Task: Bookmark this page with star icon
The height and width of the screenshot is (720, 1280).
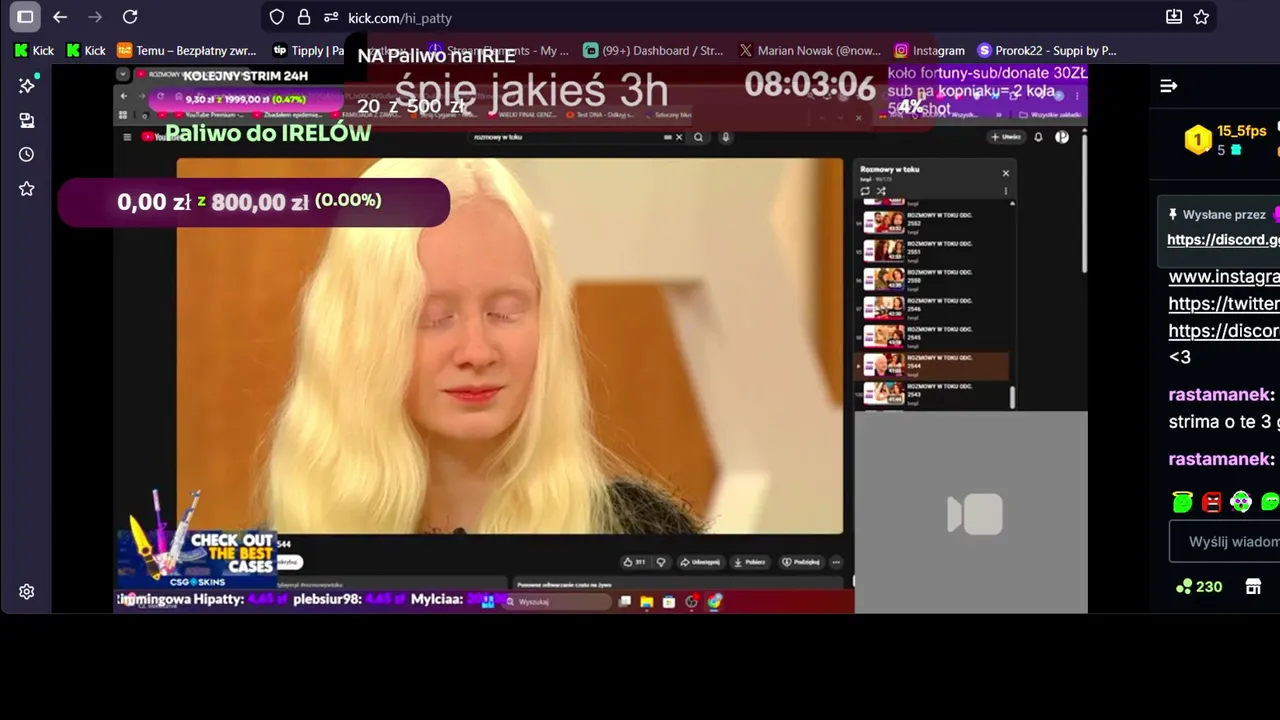Action: 1201,17
